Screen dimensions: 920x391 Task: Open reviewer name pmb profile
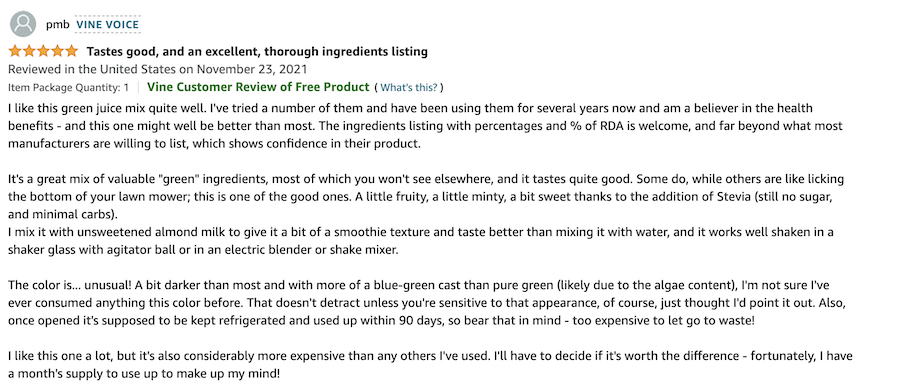pyautogui.click(x=58, y=25)
